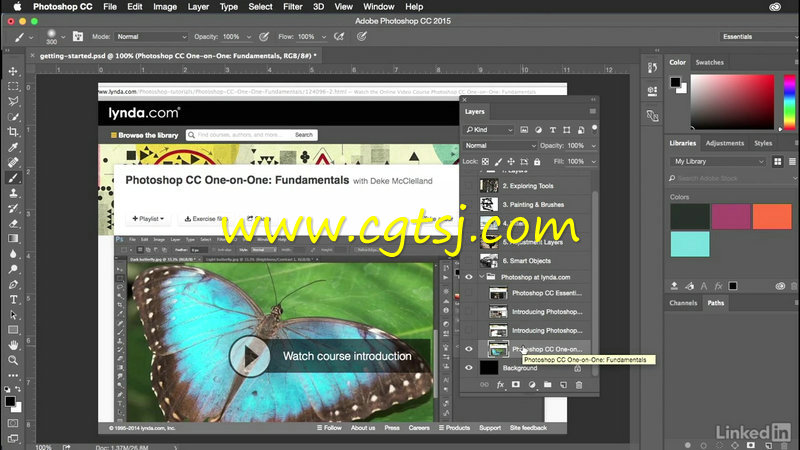The image size is (800, 450).
Task: Select the Pen tool
Action: [13, 284]
